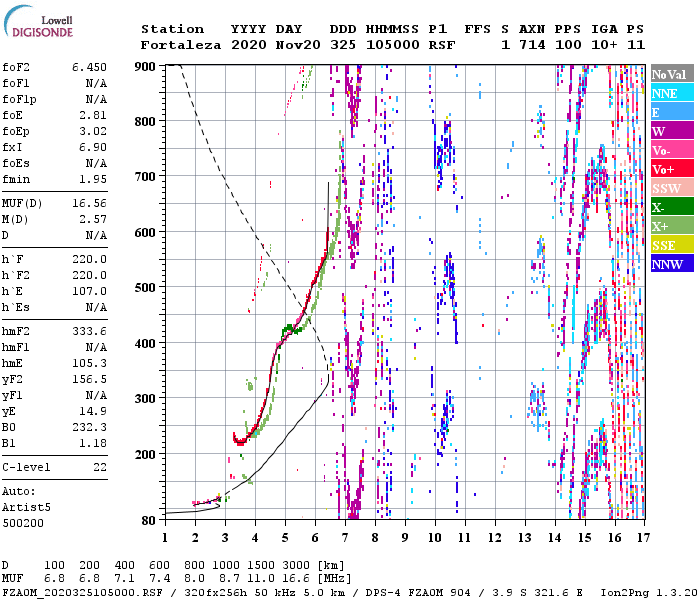700x600 pixels.
Task: Click the Fortaleza station name
Action: [181, 45]
